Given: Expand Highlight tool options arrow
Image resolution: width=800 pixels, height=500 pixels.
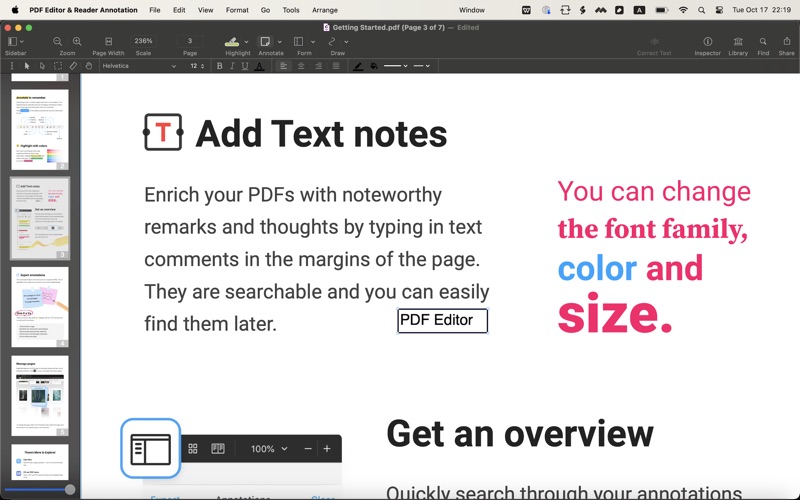Looking at the screenshot, I should click(246, 42).
